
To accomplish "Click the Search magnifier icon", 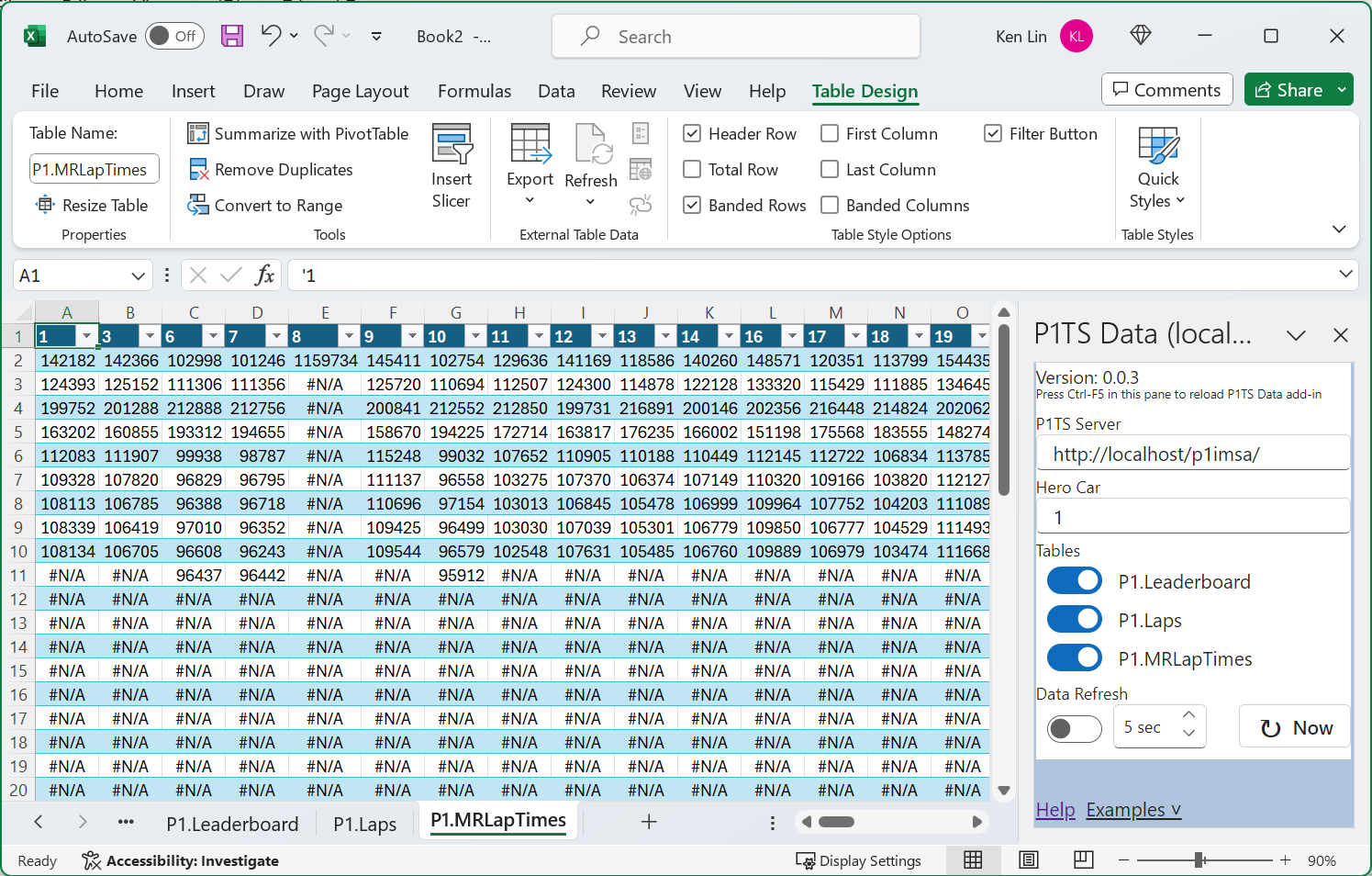I will click(590, 36).
